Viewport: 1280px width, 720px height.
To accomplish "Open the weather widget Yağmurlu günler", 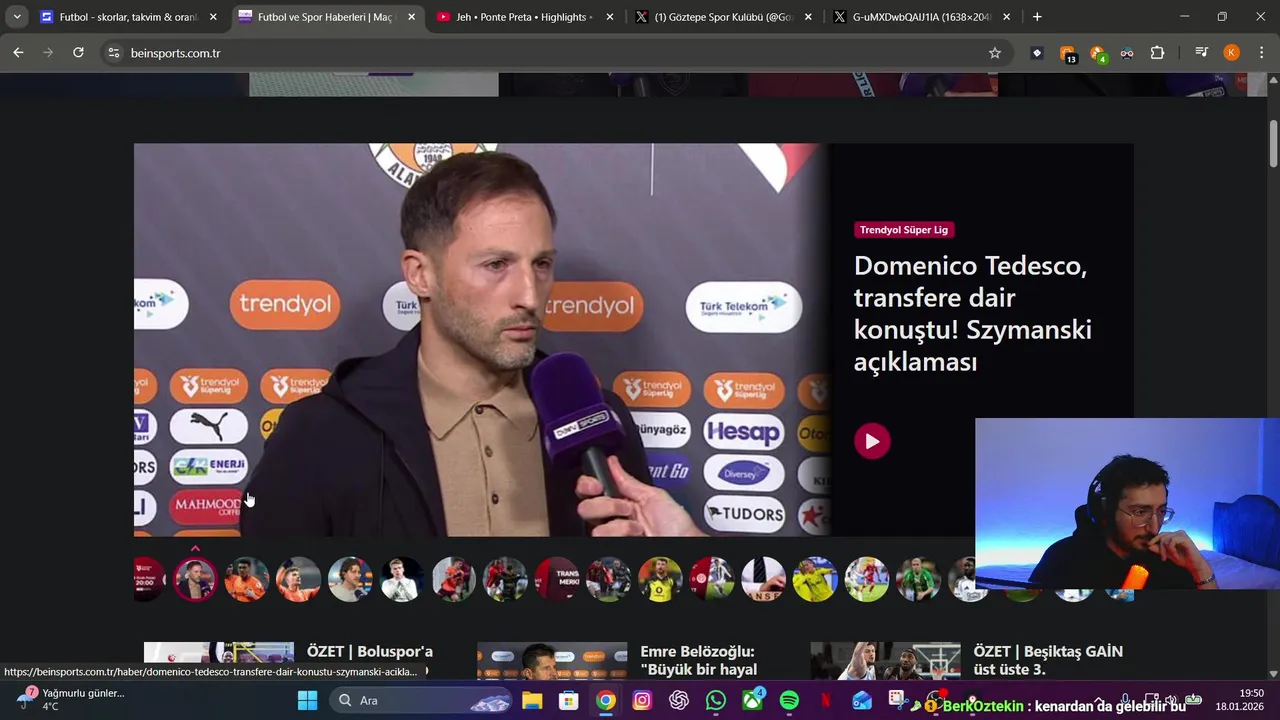I will click(70, 699).
